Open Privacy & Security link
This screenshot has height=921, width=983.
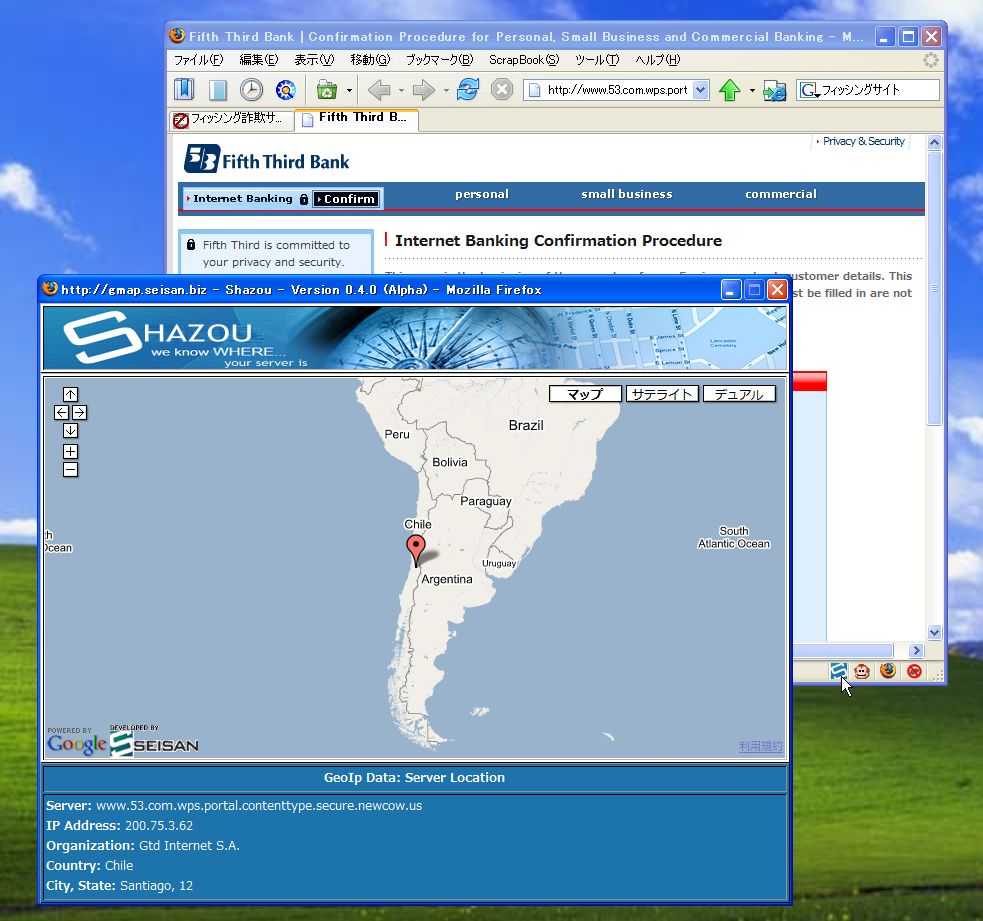(863, 141)
